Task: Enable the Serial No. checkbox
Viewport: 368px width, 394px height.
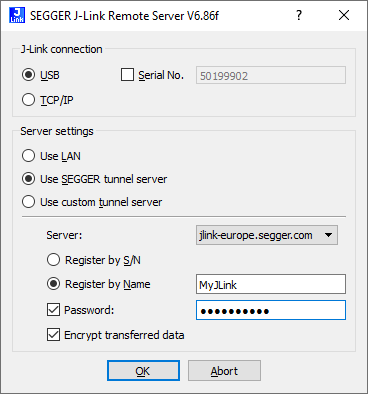Action: 127,75
